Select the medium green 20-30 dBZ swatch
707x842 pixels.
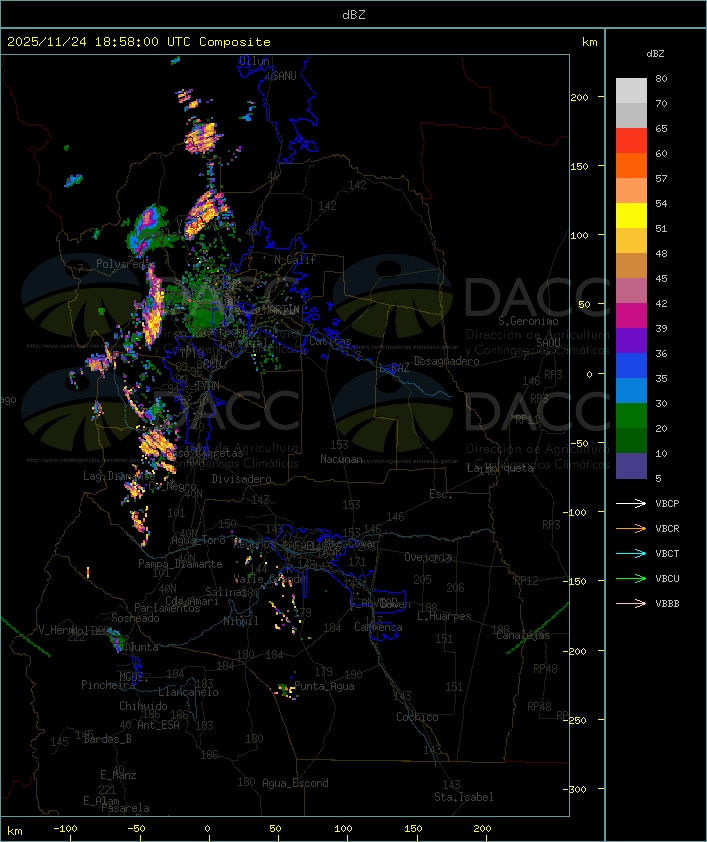(x=631, y=415)
